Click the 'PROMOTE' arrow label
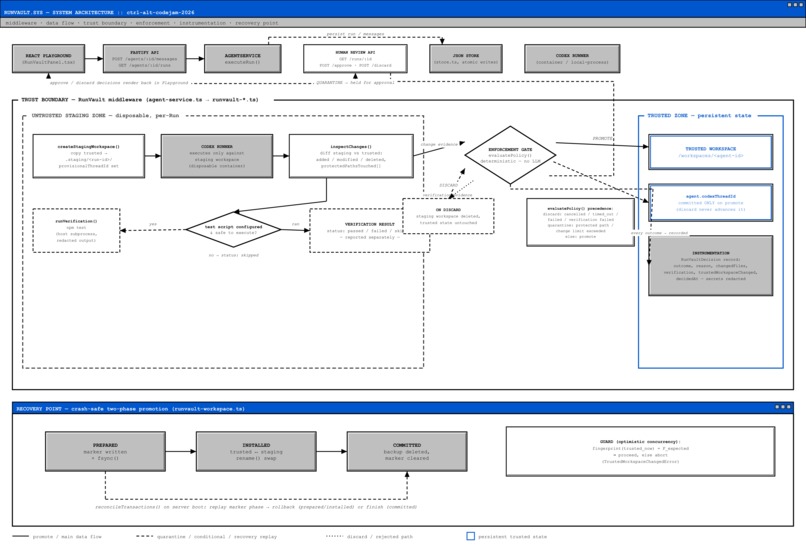The image size is (806, 546). tap(602, 138)
